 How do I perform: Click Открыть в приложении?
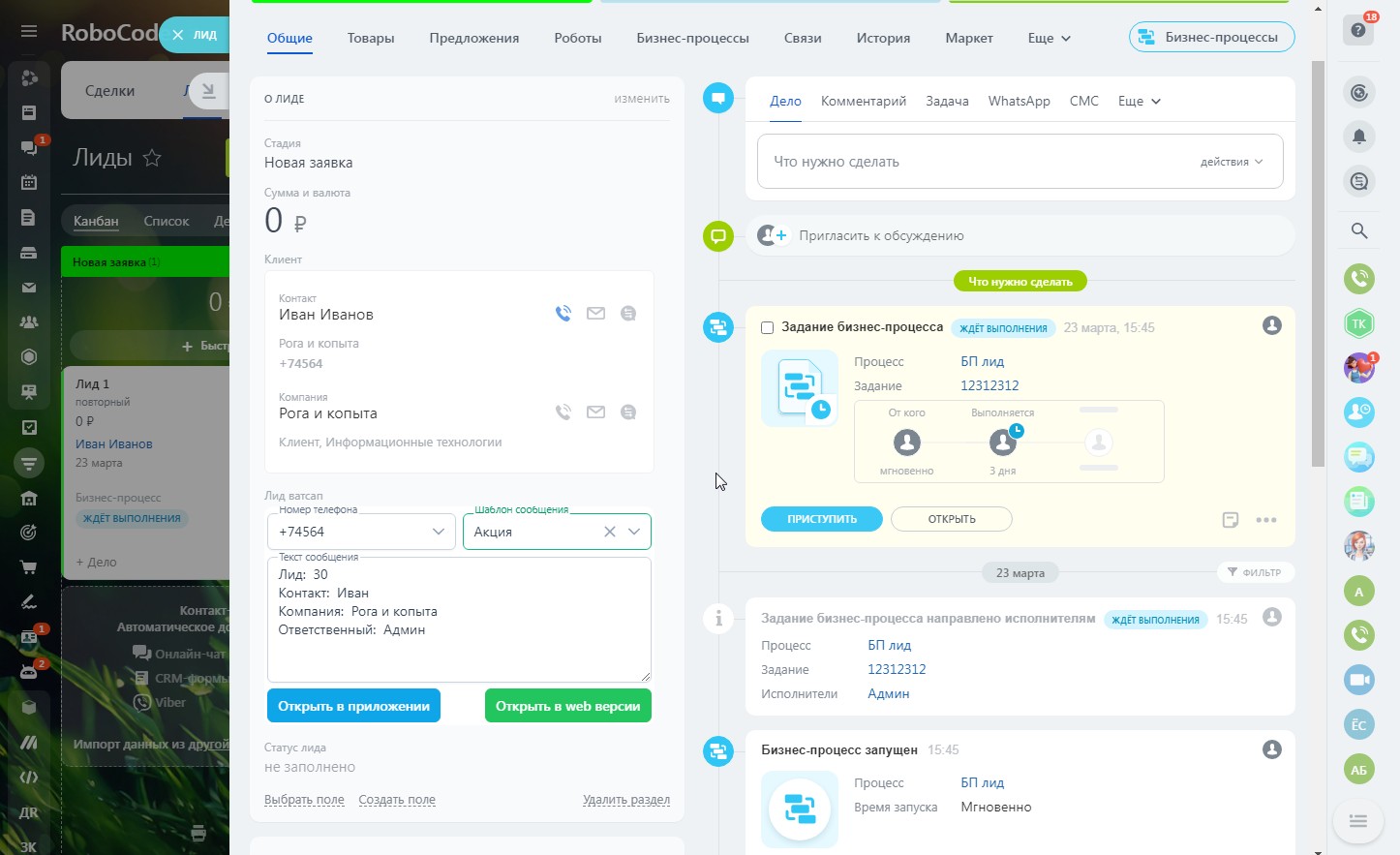click(x=353, y=706)
